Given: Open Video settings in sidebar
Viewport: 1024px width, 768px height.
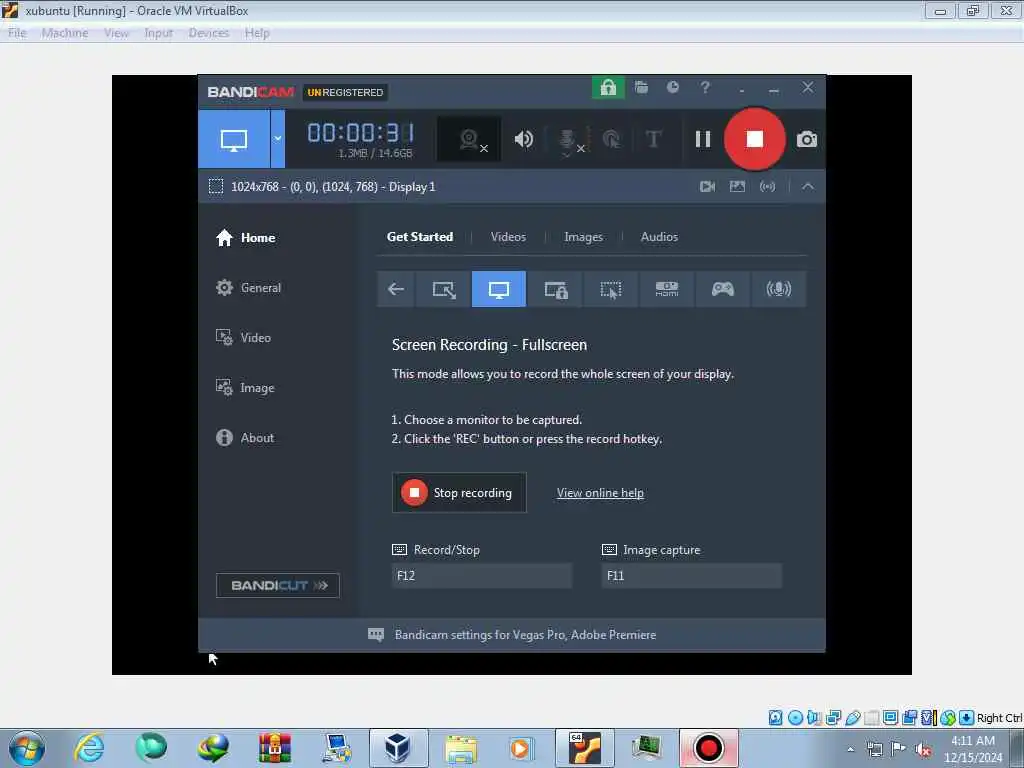Looking at the screenshot, I should pyautogui.click(x=243, y=338).
